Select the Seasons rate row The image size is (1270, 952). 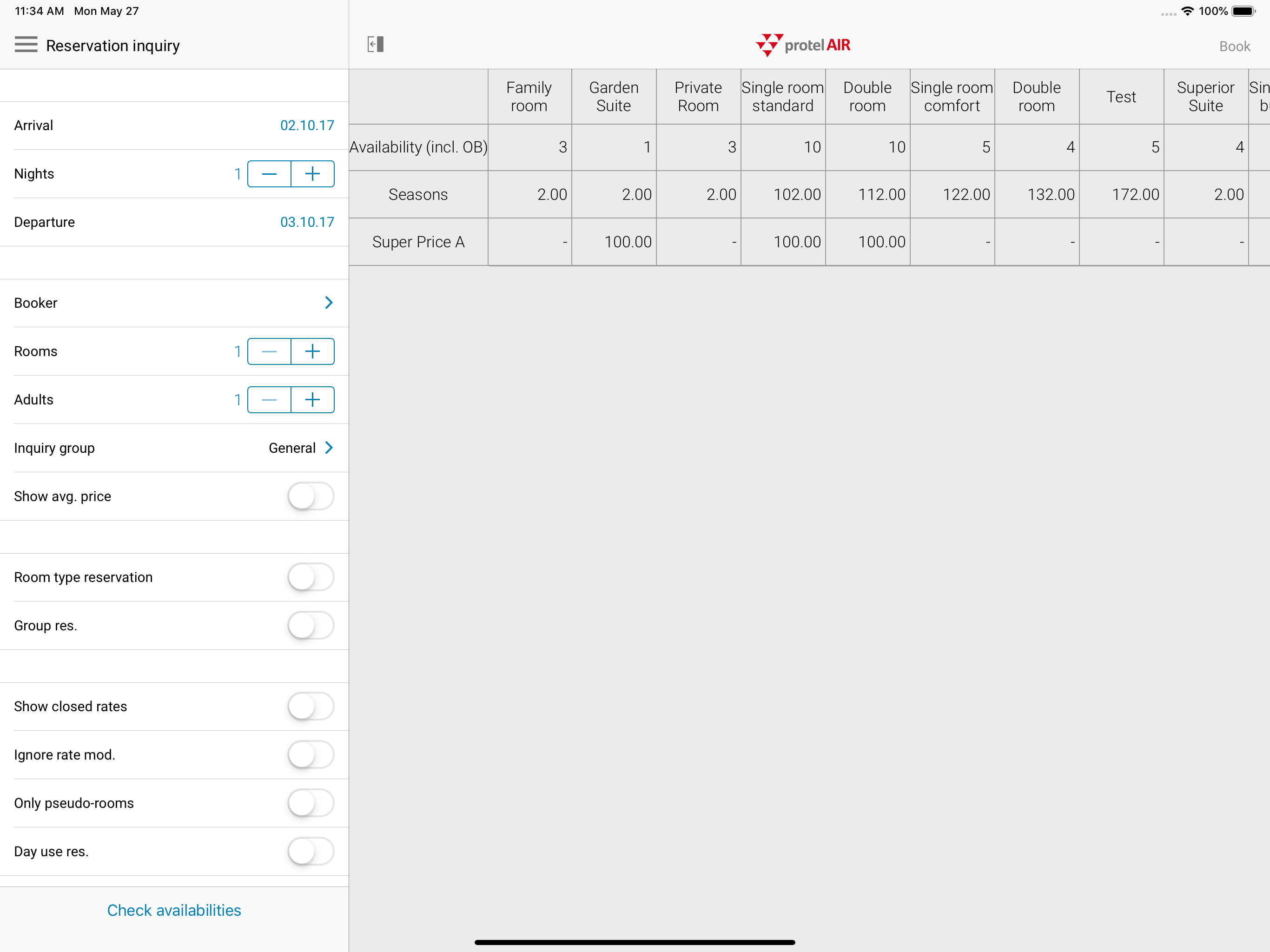point(418,195)
